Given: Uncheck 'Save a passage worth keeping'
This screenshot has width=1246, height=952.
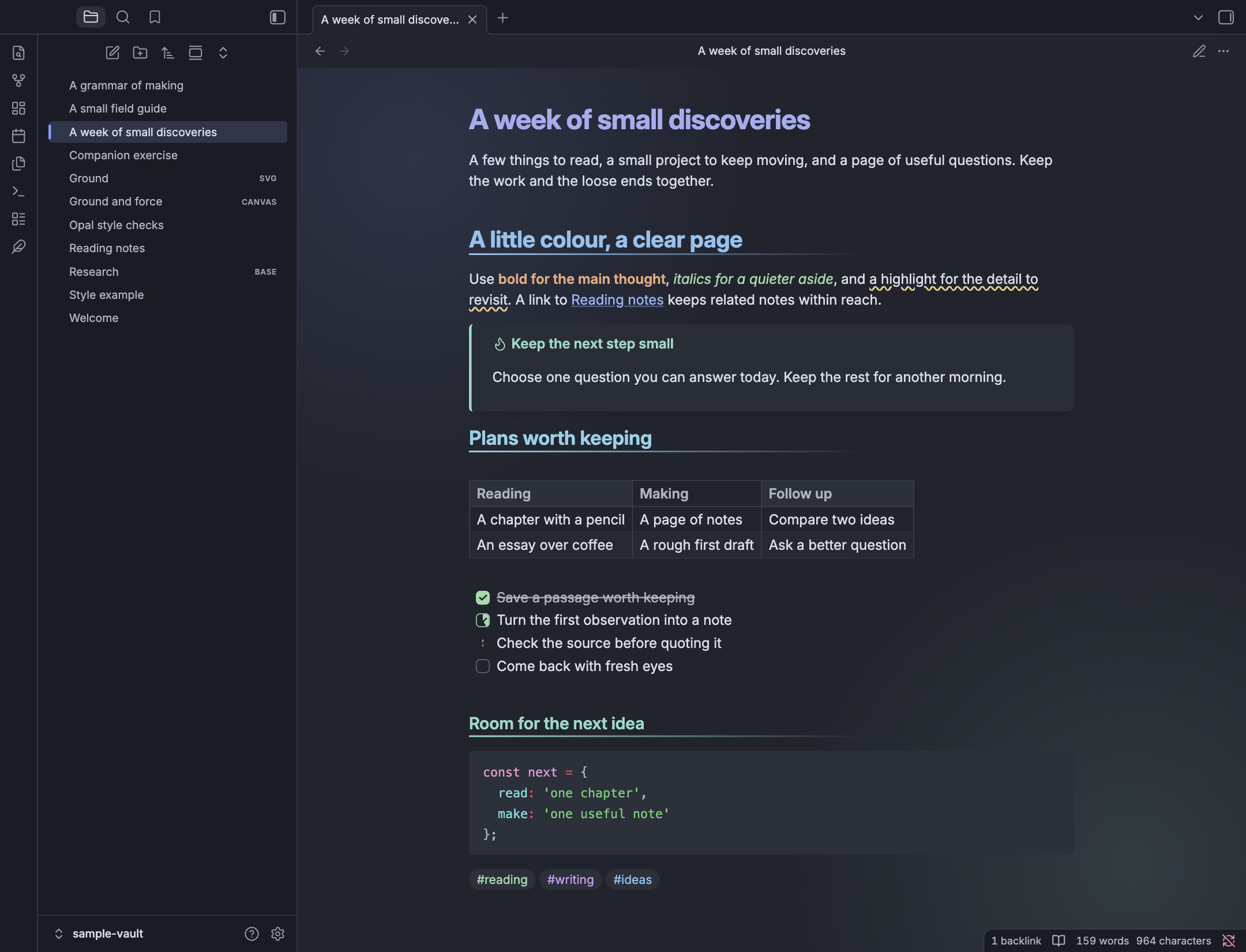Looking at the screenshot, I should [483, 598].
